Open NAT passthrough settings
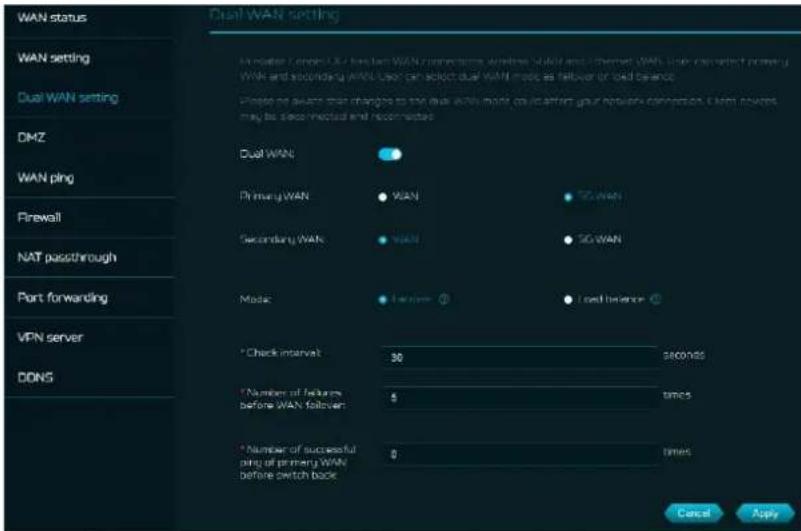The height and width of the screenshot is (531, 801). coord(66,257)
